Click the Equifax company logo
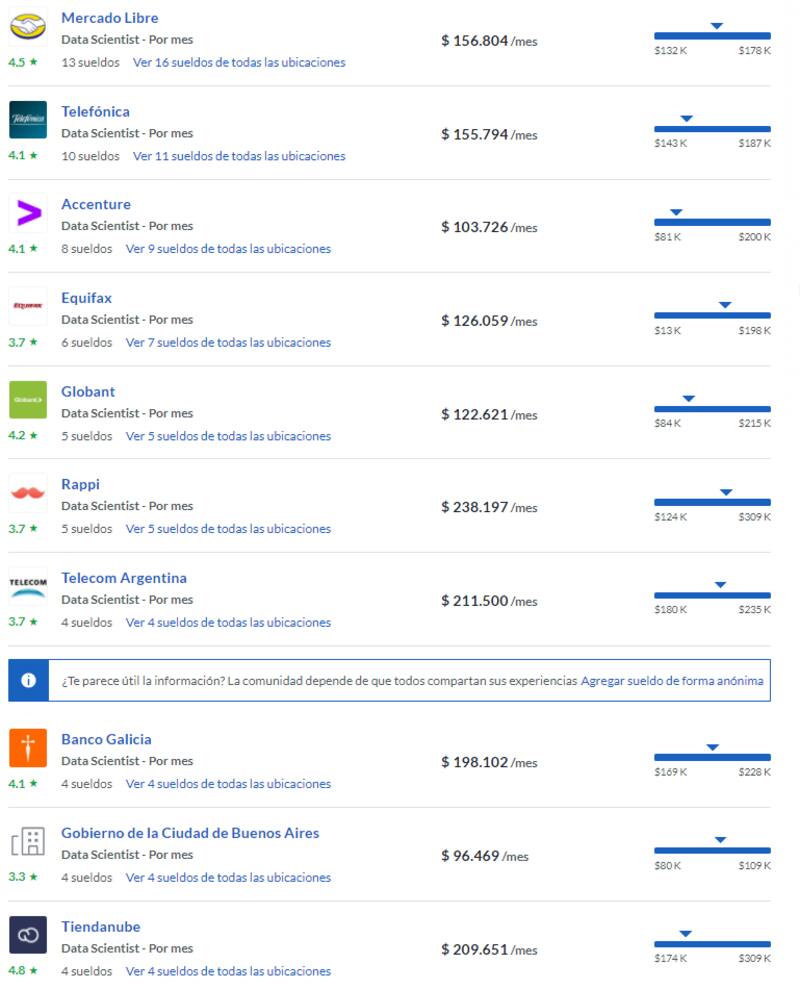Image resolution: width=800 pixels, height=989 pixels. click(x=27, y=307)
